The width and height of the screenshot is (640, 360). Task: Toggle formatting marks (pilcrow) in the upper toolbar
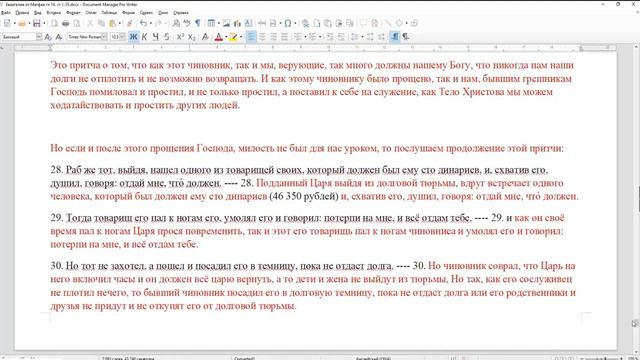[198, 24]
